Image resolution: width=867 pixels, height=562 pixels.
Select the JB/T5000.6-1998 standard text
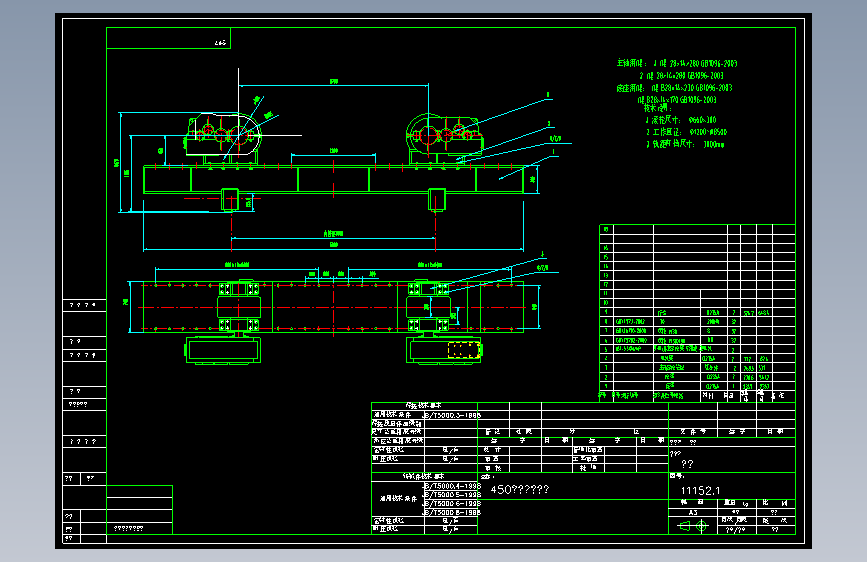(x=452, y=503)
